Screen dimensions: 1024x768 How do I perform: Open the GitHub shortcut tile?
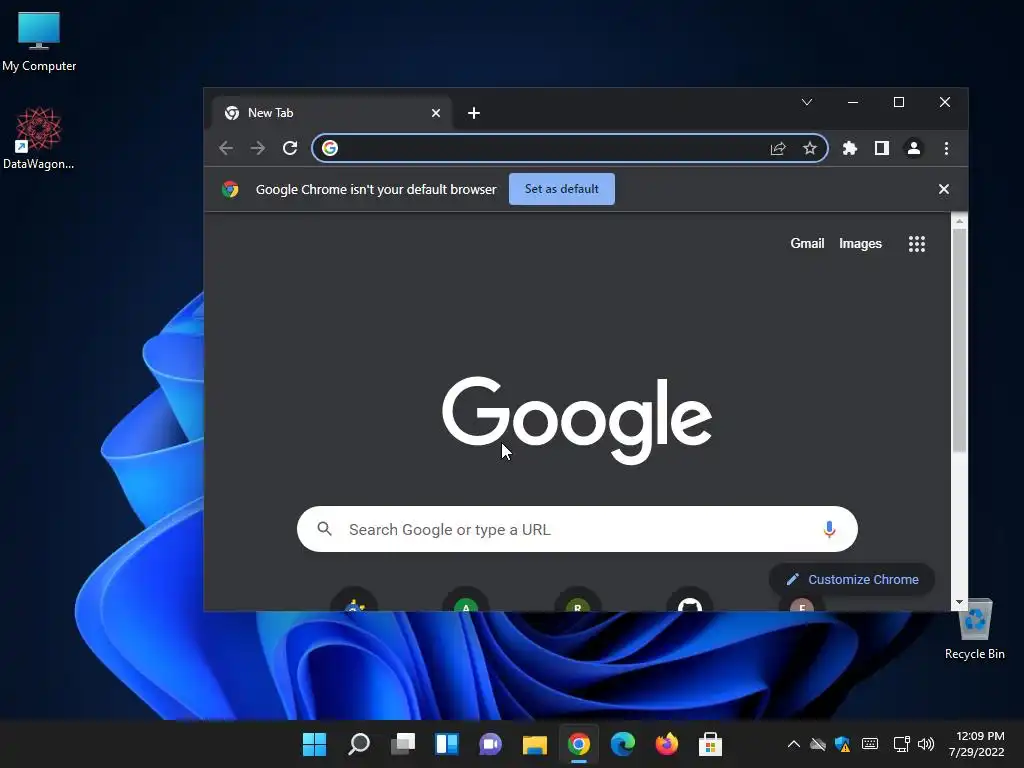pos(690,602)
